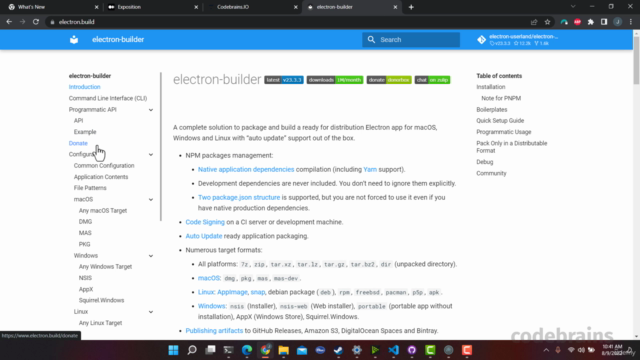Open the browser side panel icon
Image resolution: width=640 pixels, height=360 pixels.
[604, 22]
